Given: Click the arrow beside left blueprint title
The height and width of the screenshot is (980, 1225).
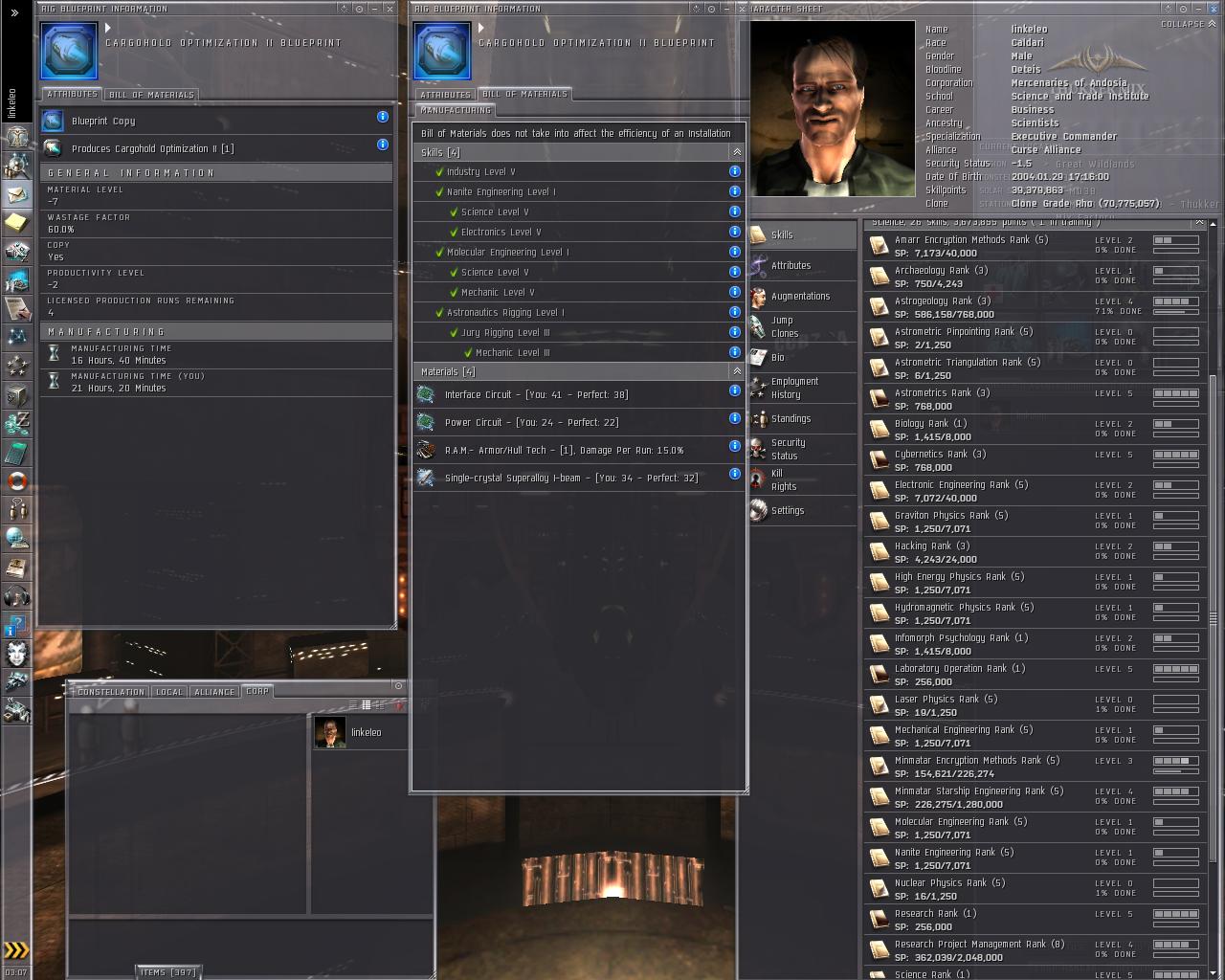Looking at the screenshot, I should (109, 29).
